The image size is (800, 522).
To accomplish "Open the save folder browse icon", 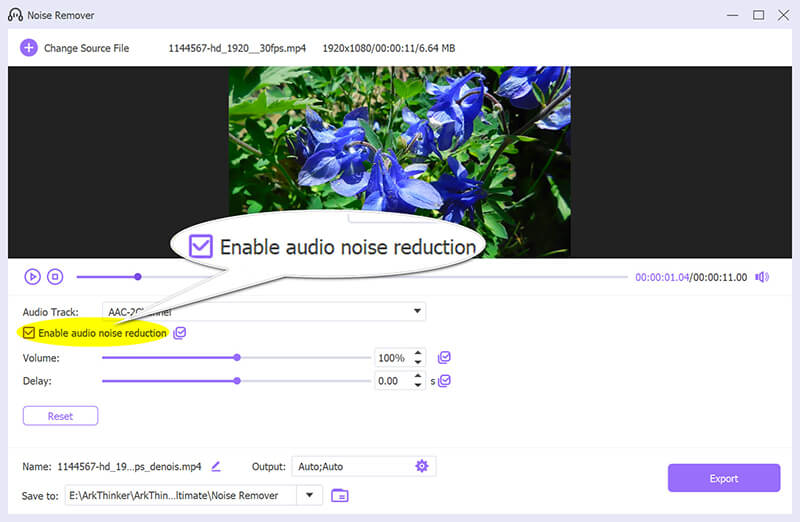I will click(x=340, y=495).
